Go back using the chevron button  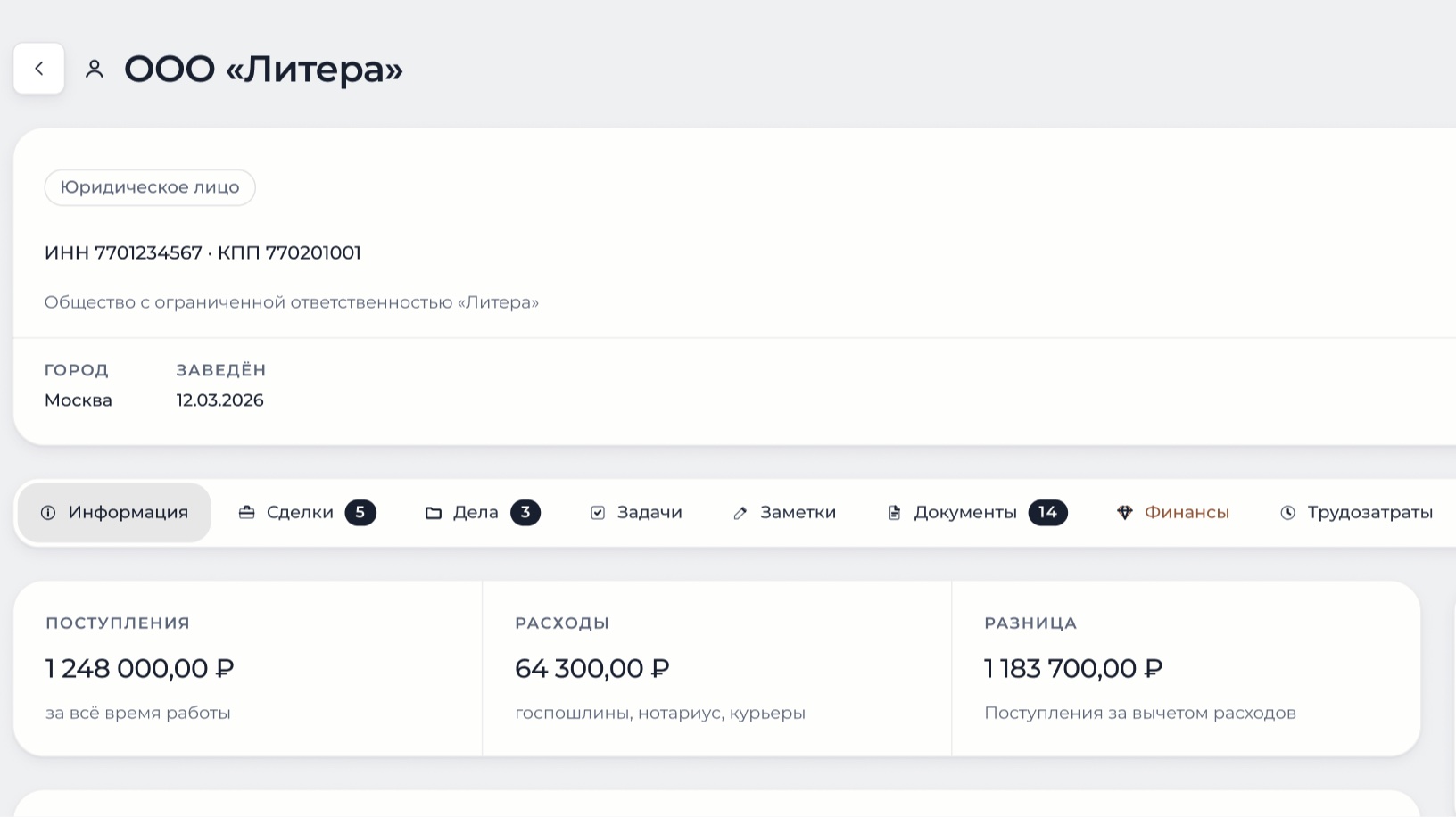coord(38,69)
